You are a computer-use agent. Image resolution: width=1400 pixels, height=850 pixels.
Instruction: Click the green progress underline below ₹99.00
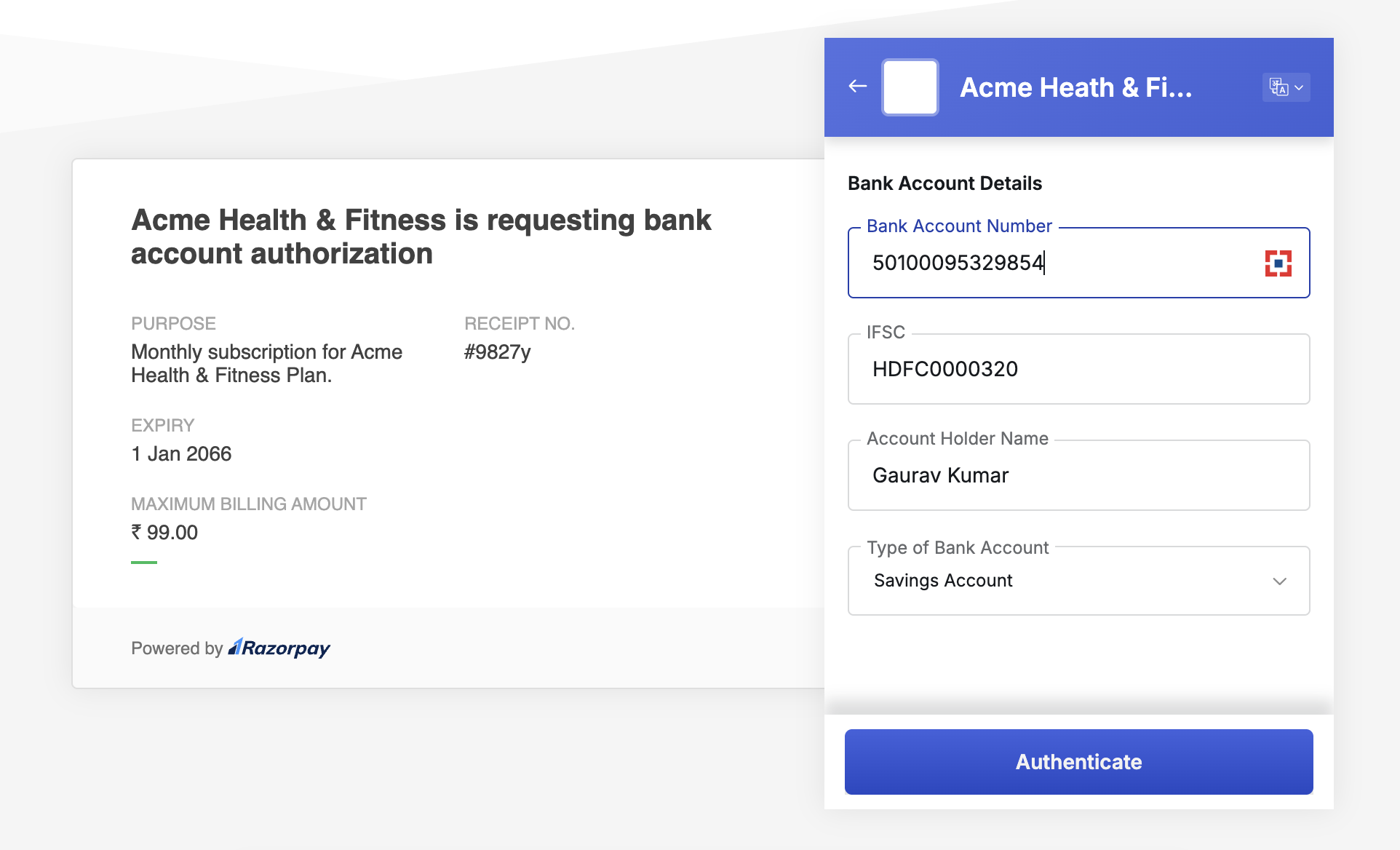point(143,562)
